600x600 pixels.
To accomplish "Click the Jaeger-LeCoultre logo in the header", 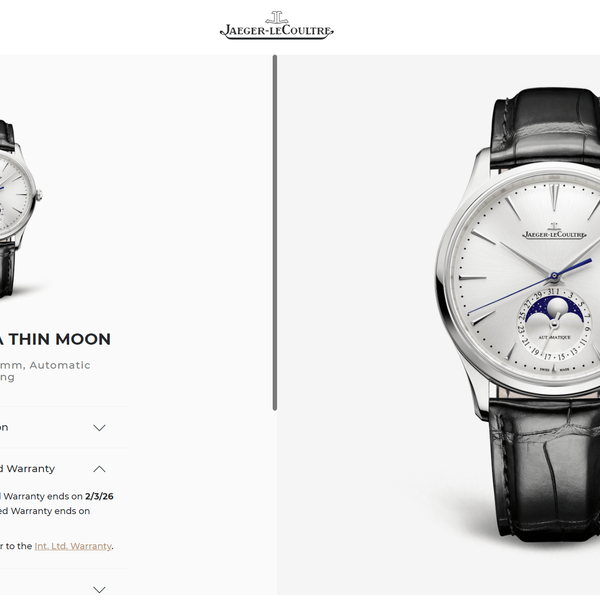I will 276,25.
